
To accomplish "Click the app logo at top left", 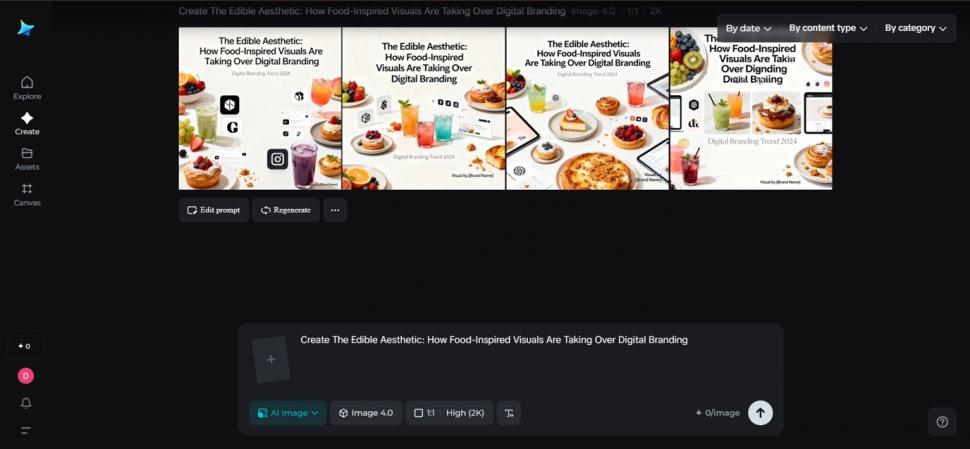I will [x=25, y=28].
